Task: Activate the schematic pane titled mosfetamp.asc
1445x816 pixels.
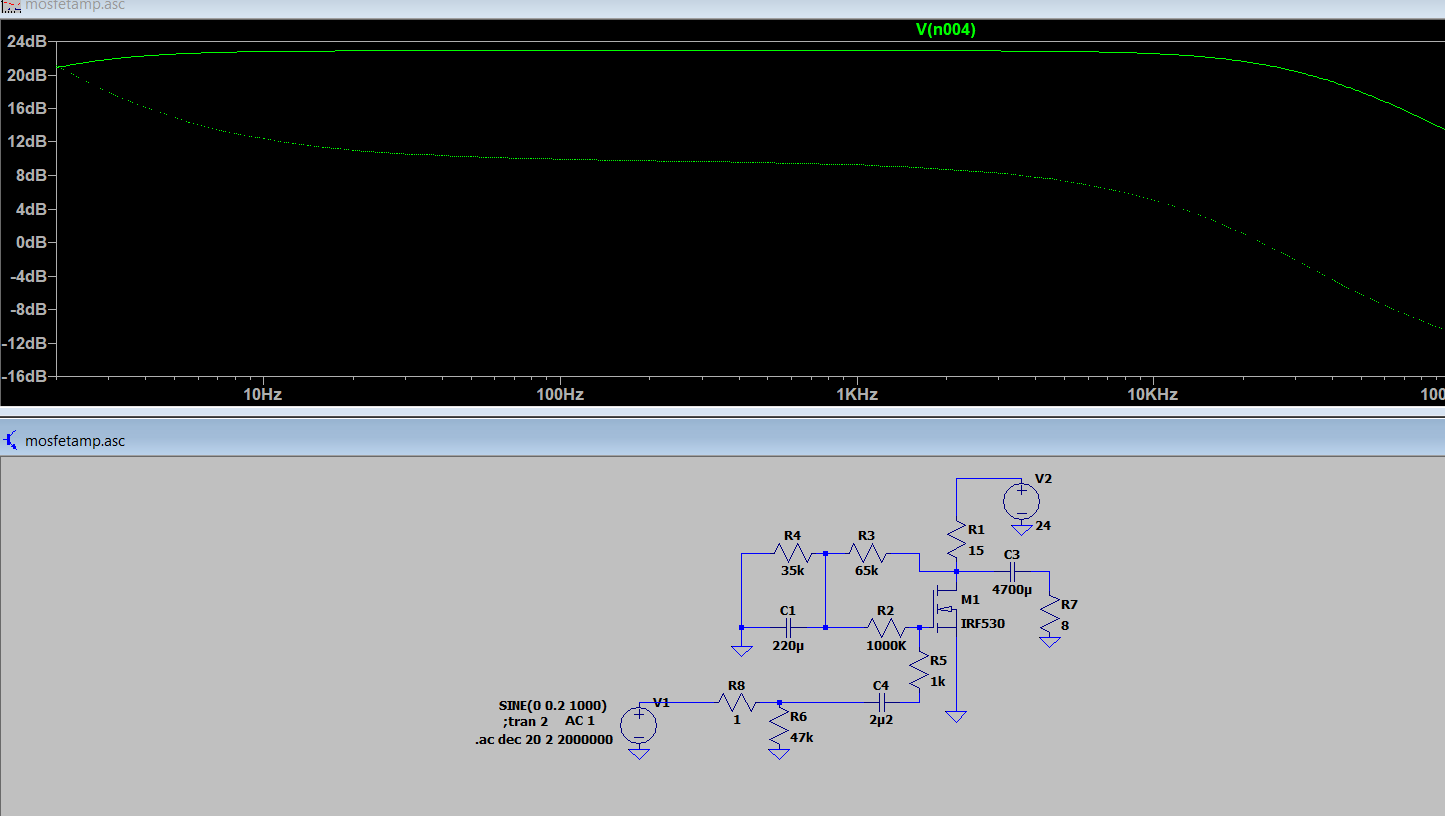Action: tap(722, 440)
